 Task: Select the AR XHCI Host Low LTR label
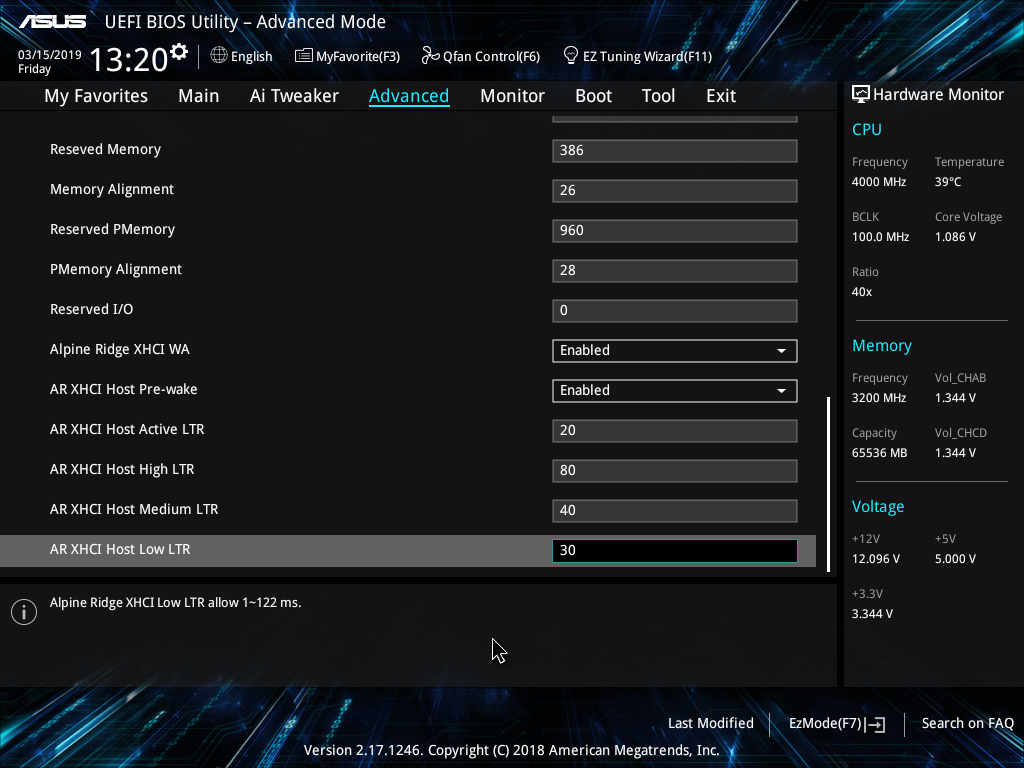120,549
